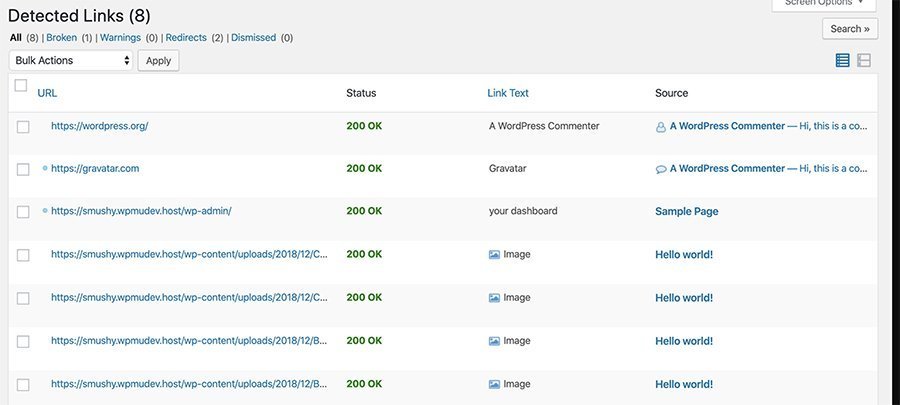
Task: Open the third Hello world! source link
Action: tap(684, 341)
